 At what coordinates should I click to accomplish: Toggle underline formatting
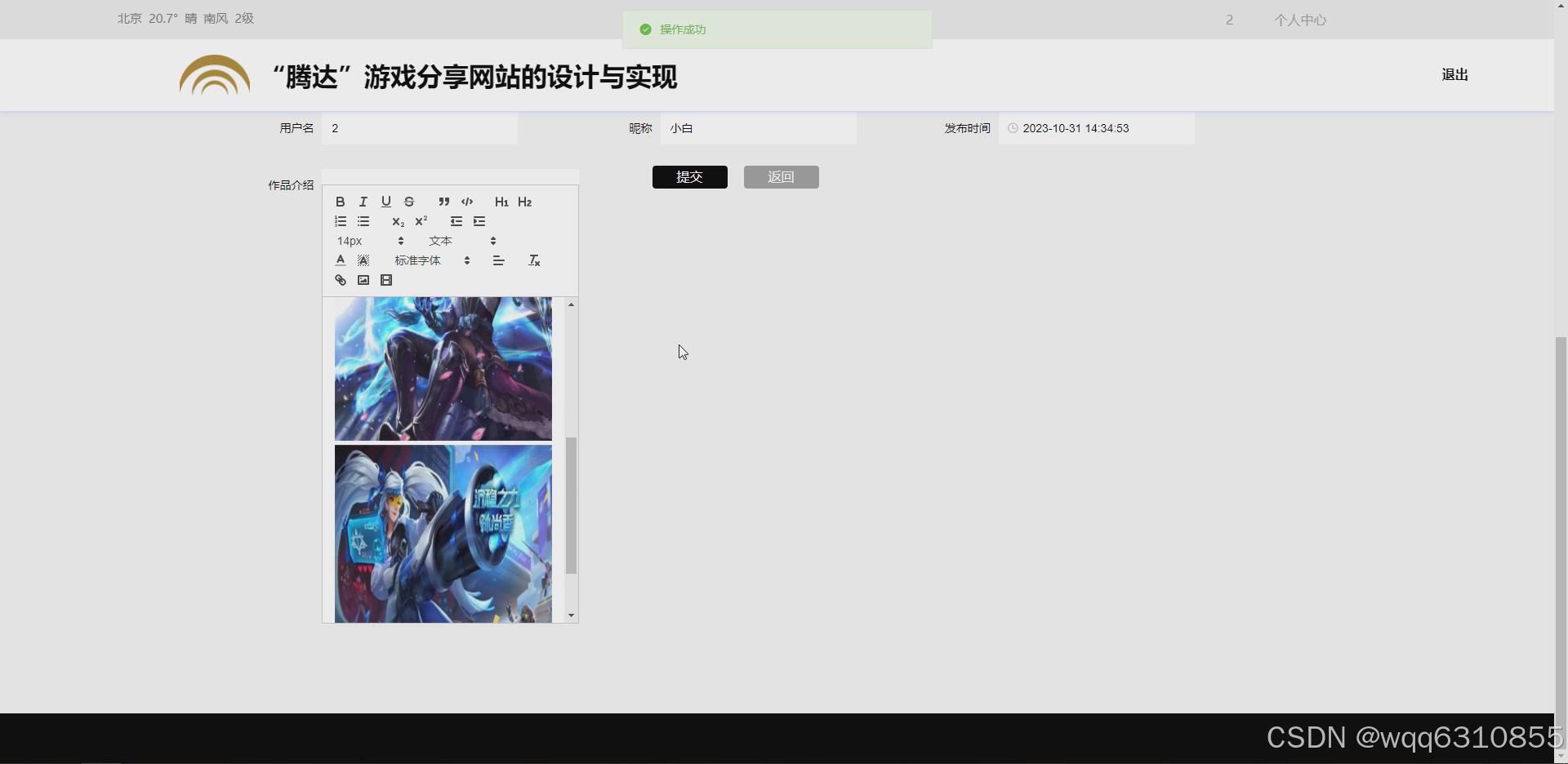(x=385, y=202)
